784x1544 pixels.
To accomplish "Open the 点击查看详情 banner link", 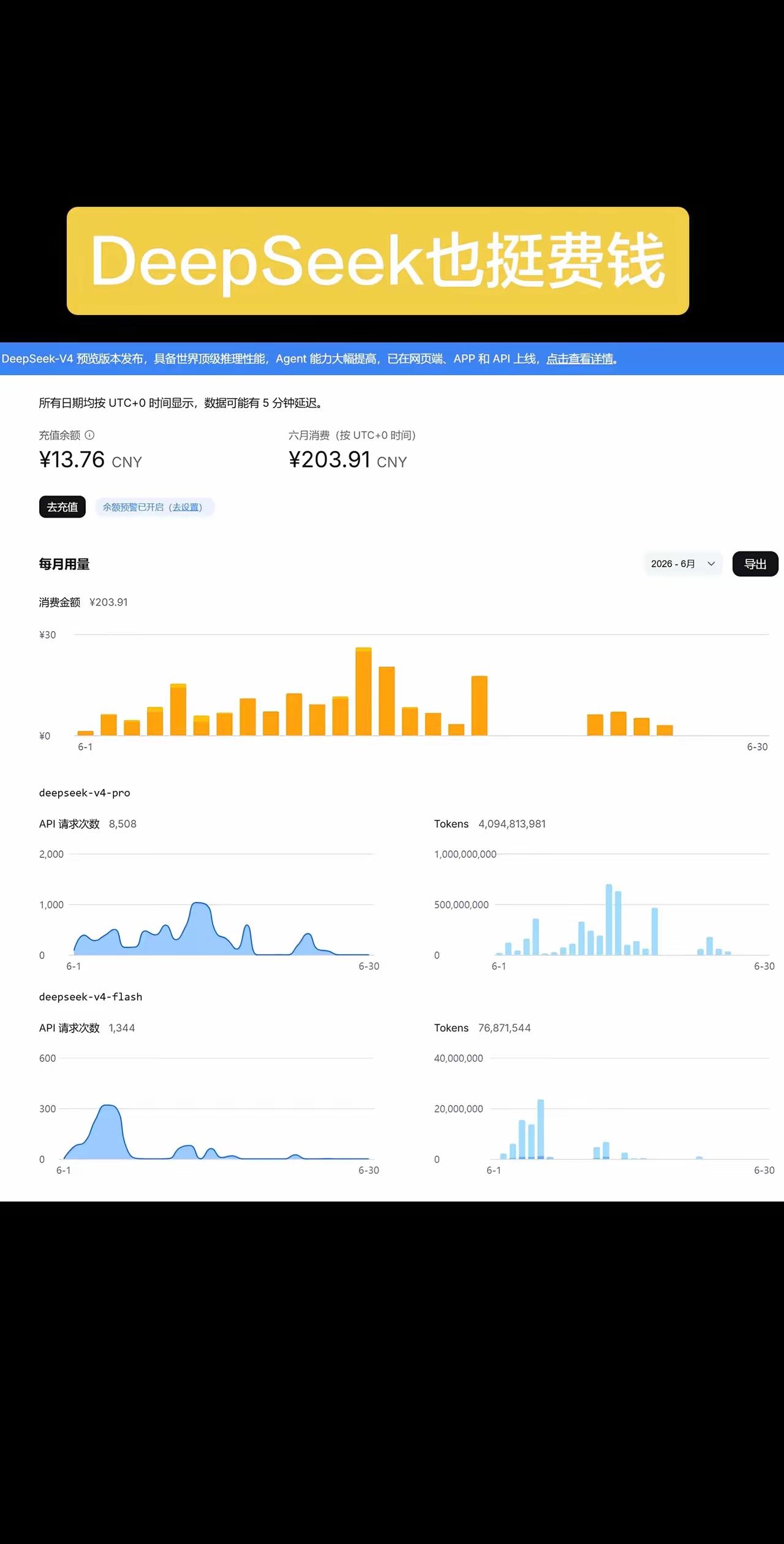I will click(x=579, y=359).
